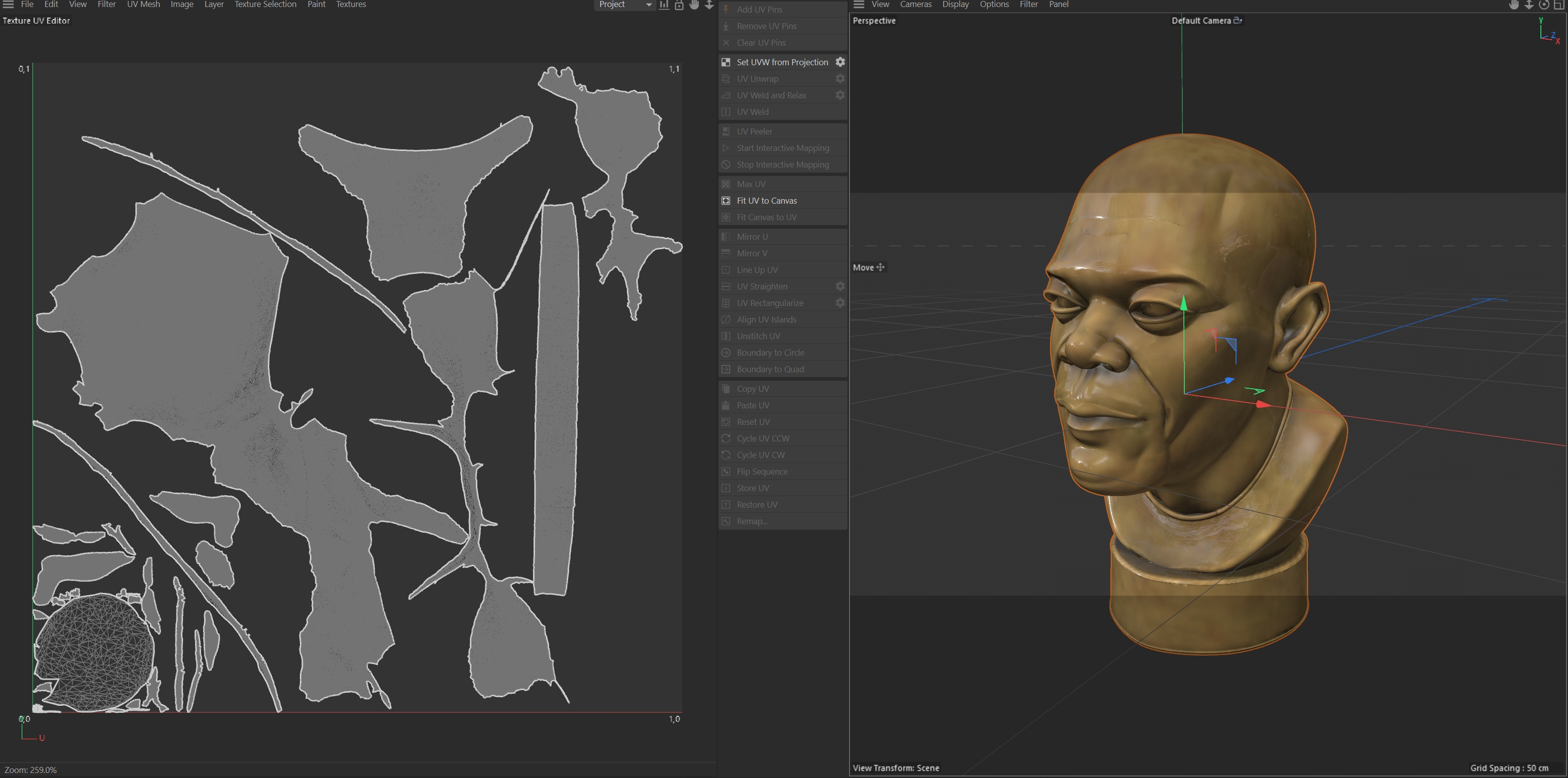Toggle the UV editor lock icon
The image size is (1568, 778).
pyautogui.click(x=679, y=5)
